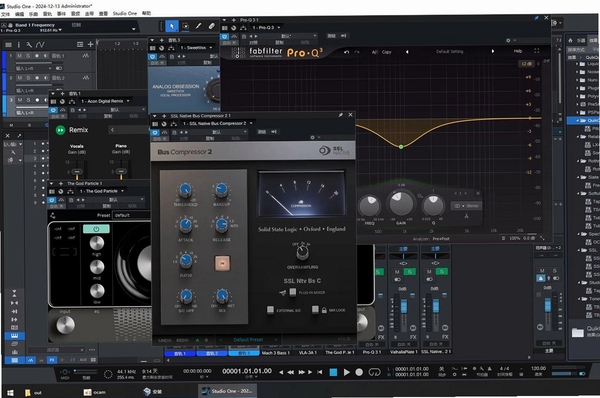Open the 1 - Acon Digital Remix dropdown

coord(105,101)
